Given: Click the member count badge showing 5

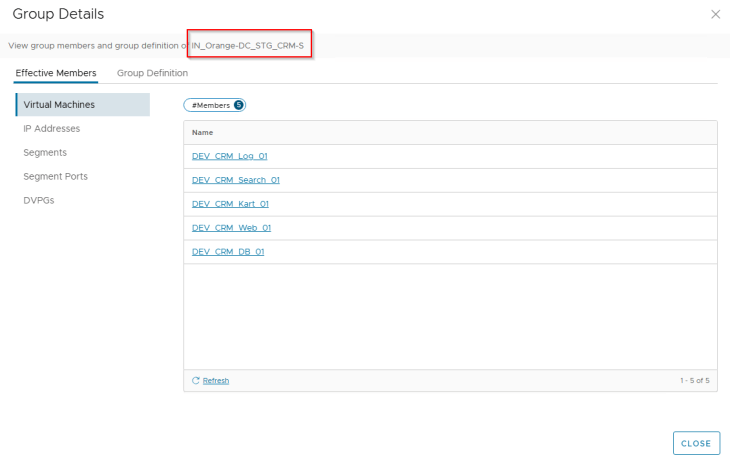Looking at the screenshot, I should tap(239, 105).
